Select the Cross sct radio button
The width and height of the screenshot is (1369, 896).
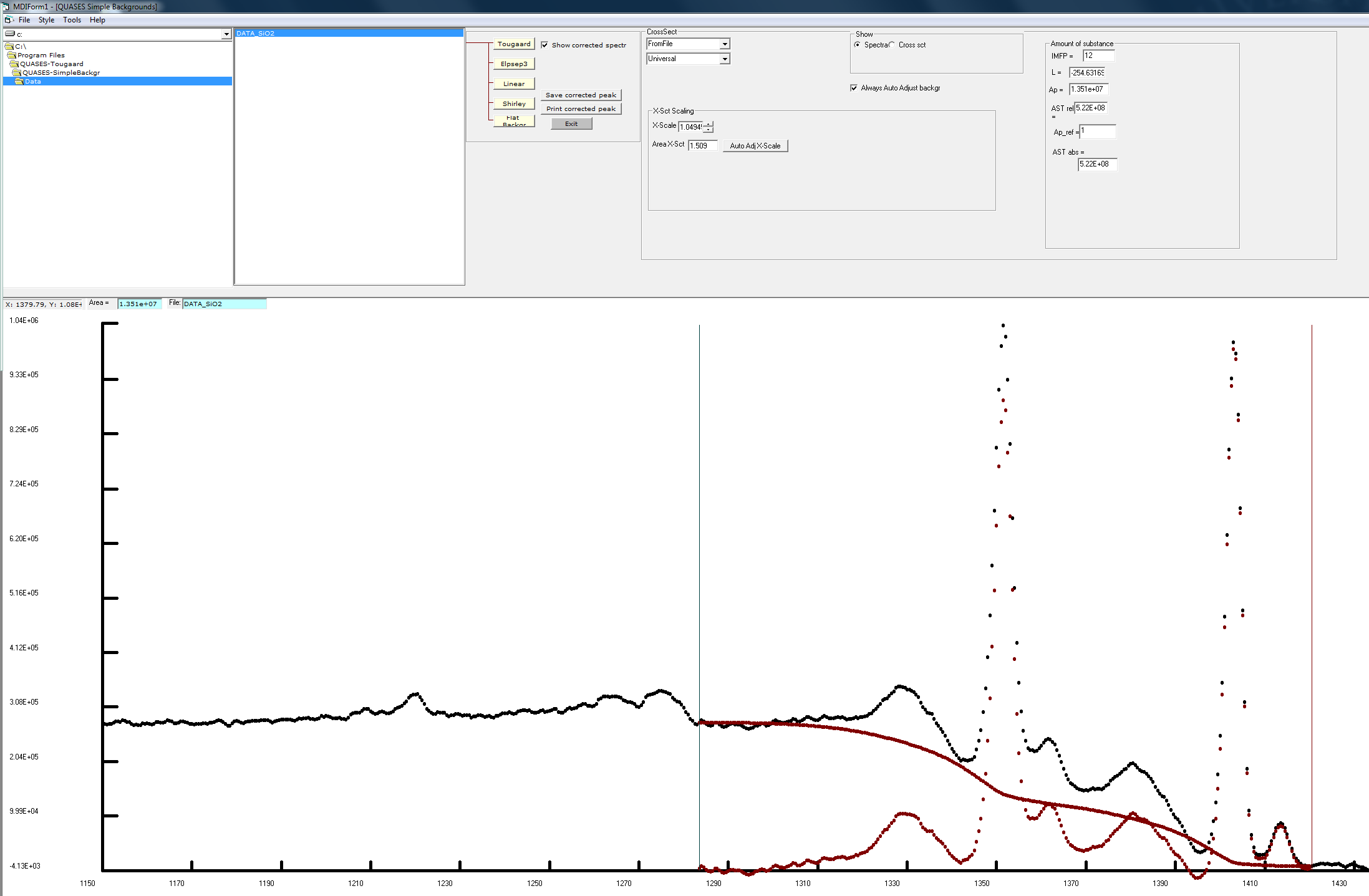(x=892, y=45)
